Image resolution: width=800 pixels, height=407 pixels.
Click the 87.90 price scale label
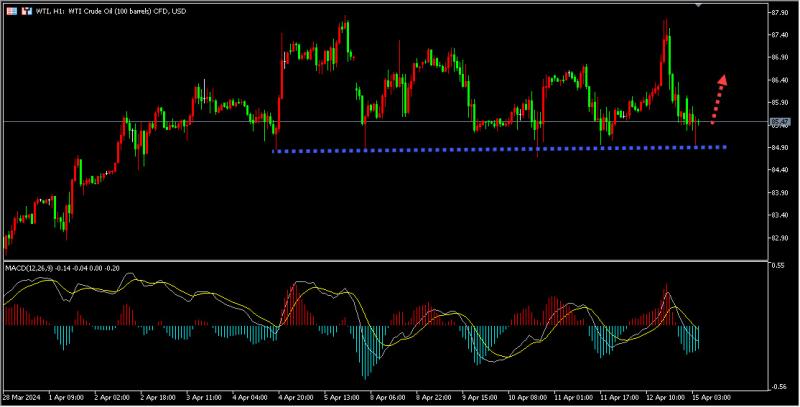[x=780, y=13]
